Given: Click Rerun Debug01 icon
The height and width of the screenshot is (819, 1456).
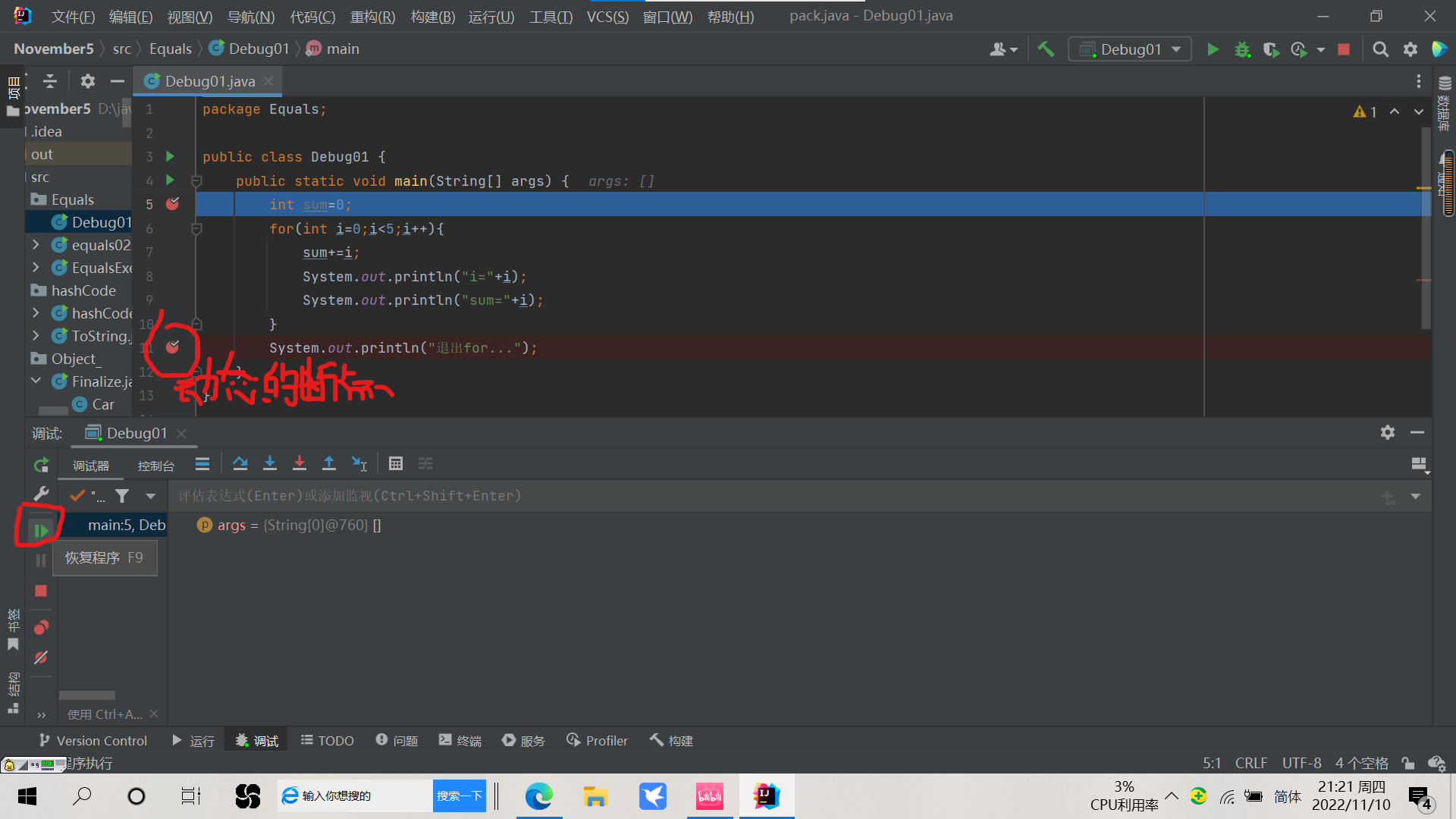Looking at the screenshot, I should coord(41,465).
